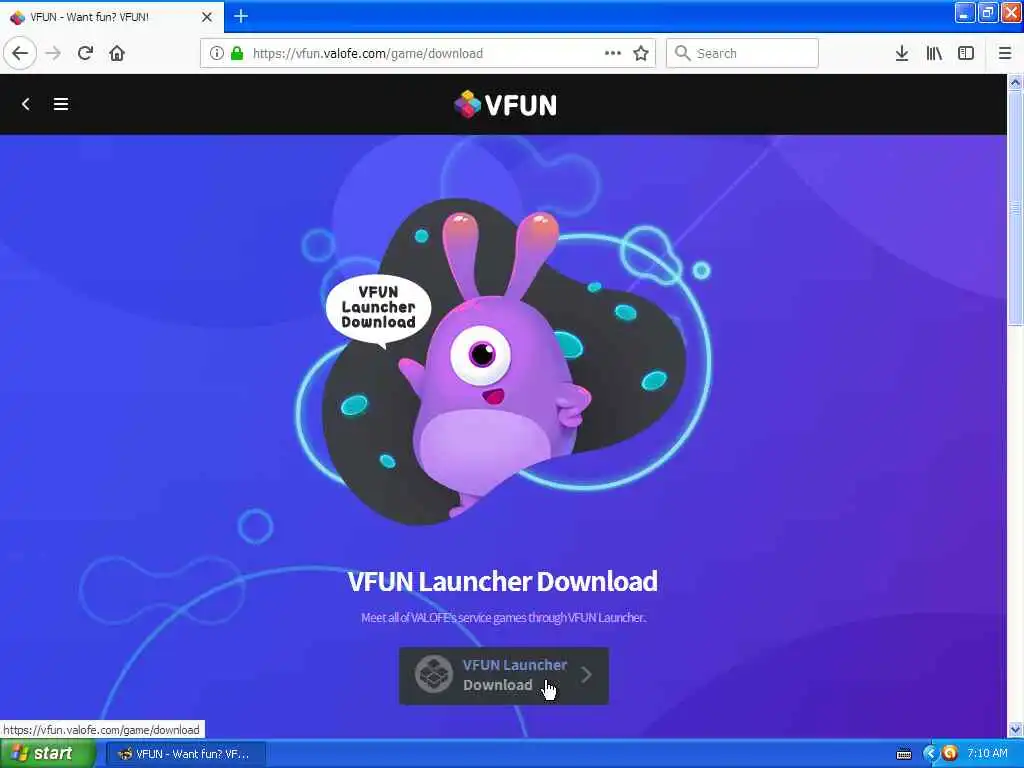Image resolution: width=1024 pixels, height=768 pixels.
Task: Click the VFUN logo in header
Action: 505,104
